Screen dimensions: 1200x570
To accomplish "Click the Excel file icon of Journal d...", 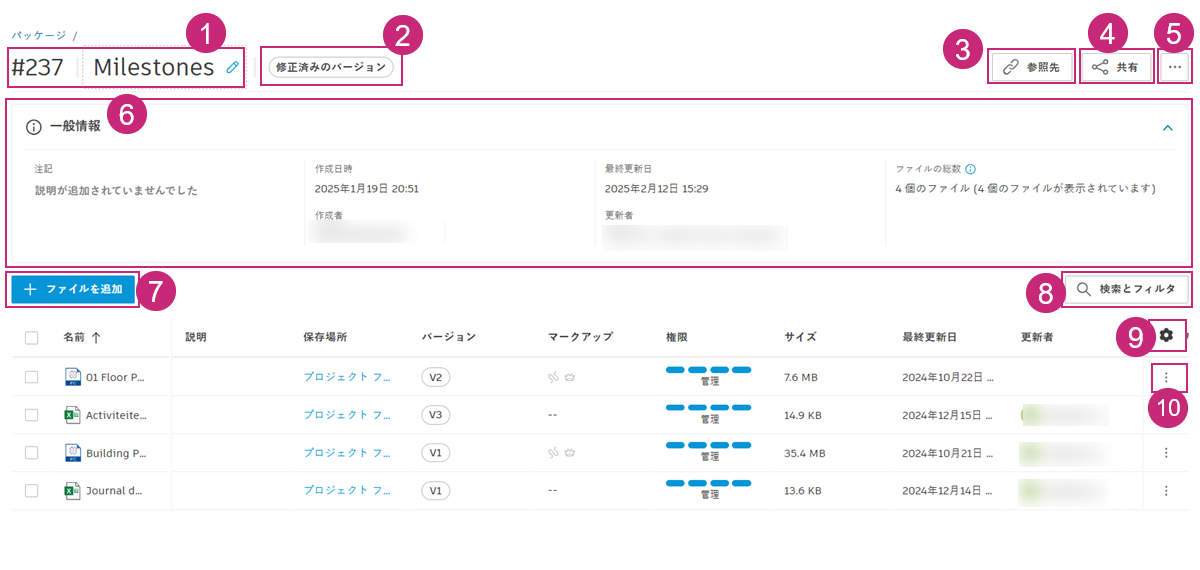I will tap(72, 491).
